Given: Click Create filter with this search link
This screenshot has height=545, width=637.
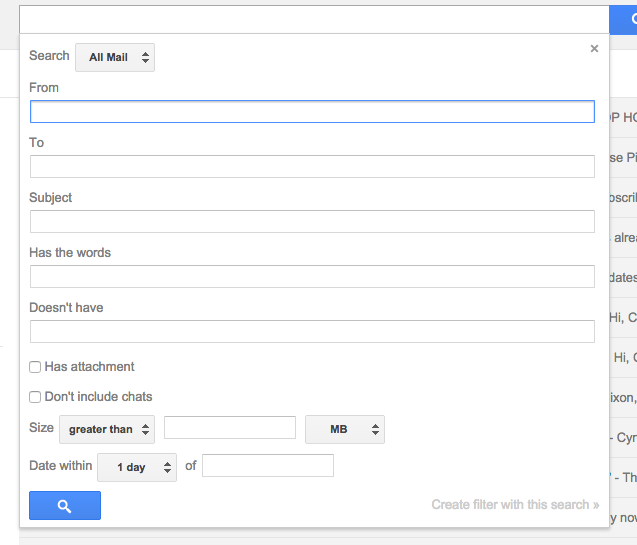Looking at the screenshot, I should pyautogui.click(x=515, y=504).
